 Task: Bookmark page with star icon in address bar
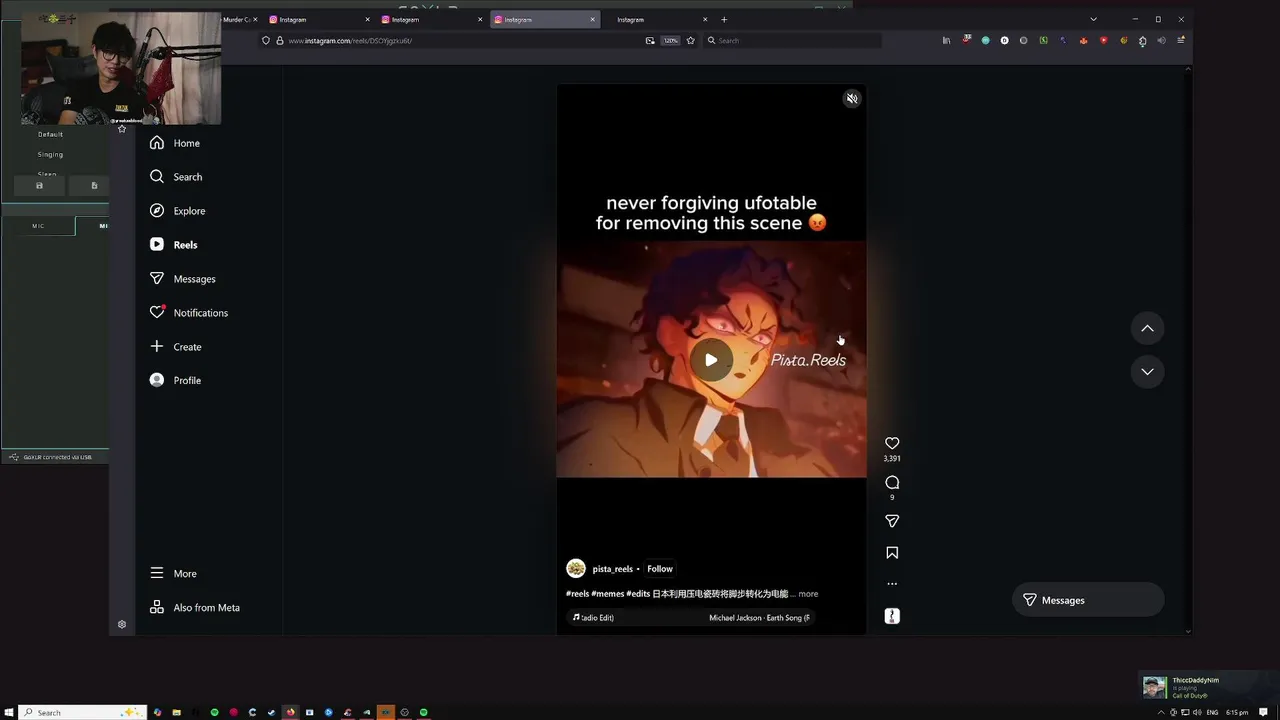pyautogui.click(x=690, y=41)
